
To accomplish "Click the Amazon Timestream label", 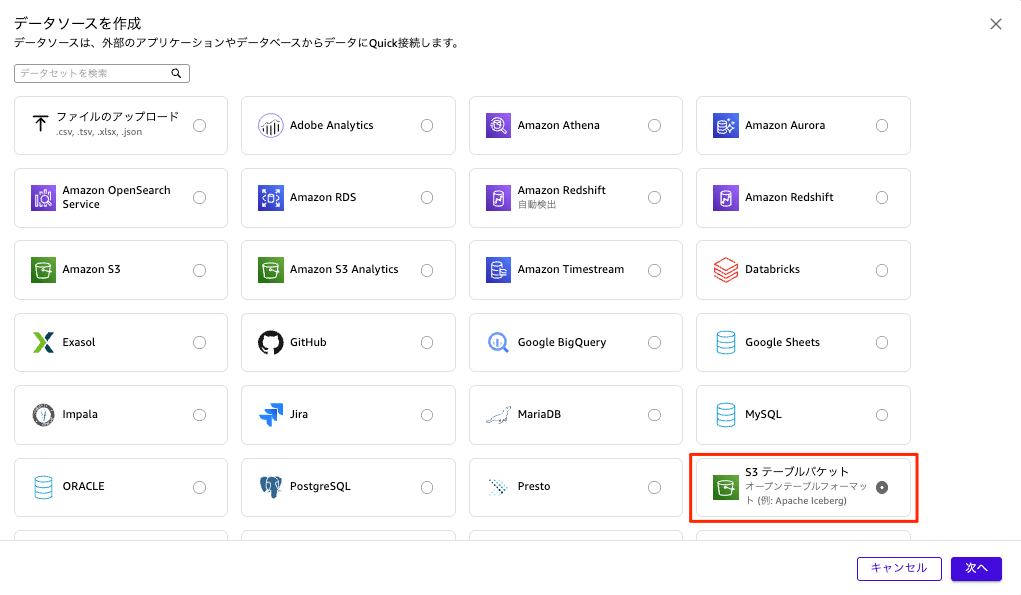I will tap(570, 270).
